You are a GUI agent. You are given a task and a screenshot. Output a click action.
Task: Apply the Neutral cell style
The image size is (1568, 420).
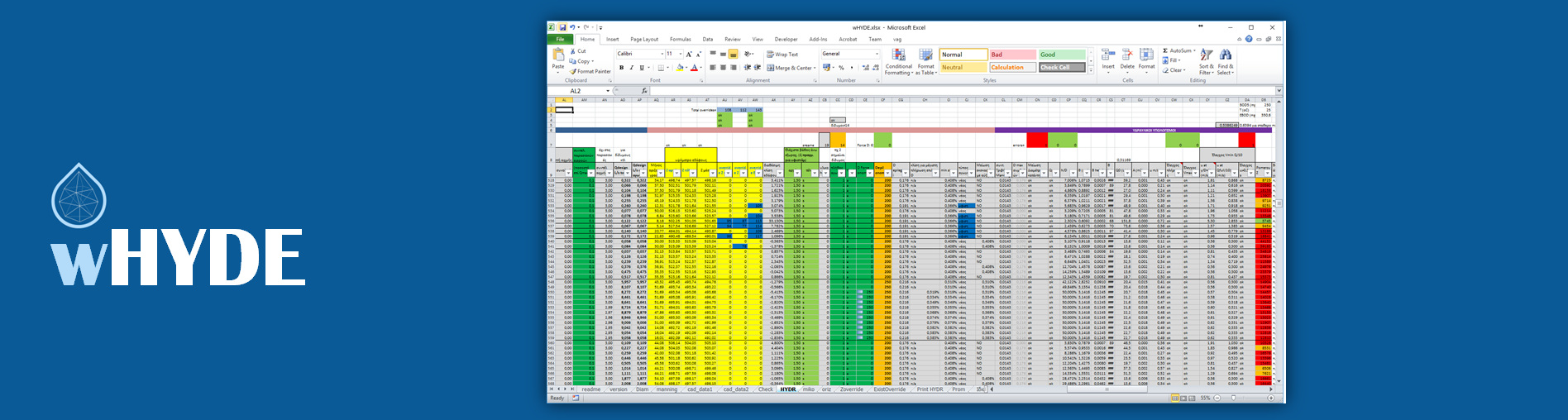pyautogui.click(x=963, y=68)
